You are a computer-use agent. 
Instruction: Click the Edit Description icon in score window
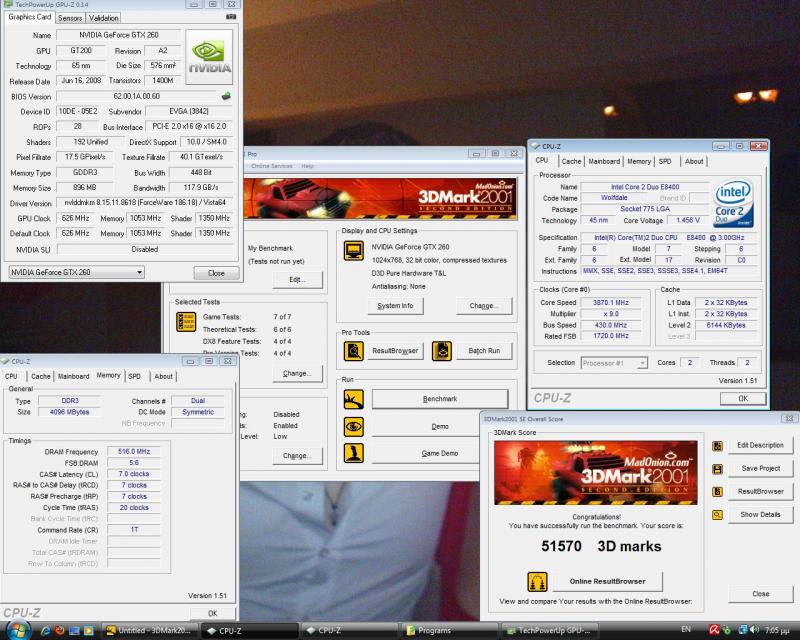click(717, 446)
